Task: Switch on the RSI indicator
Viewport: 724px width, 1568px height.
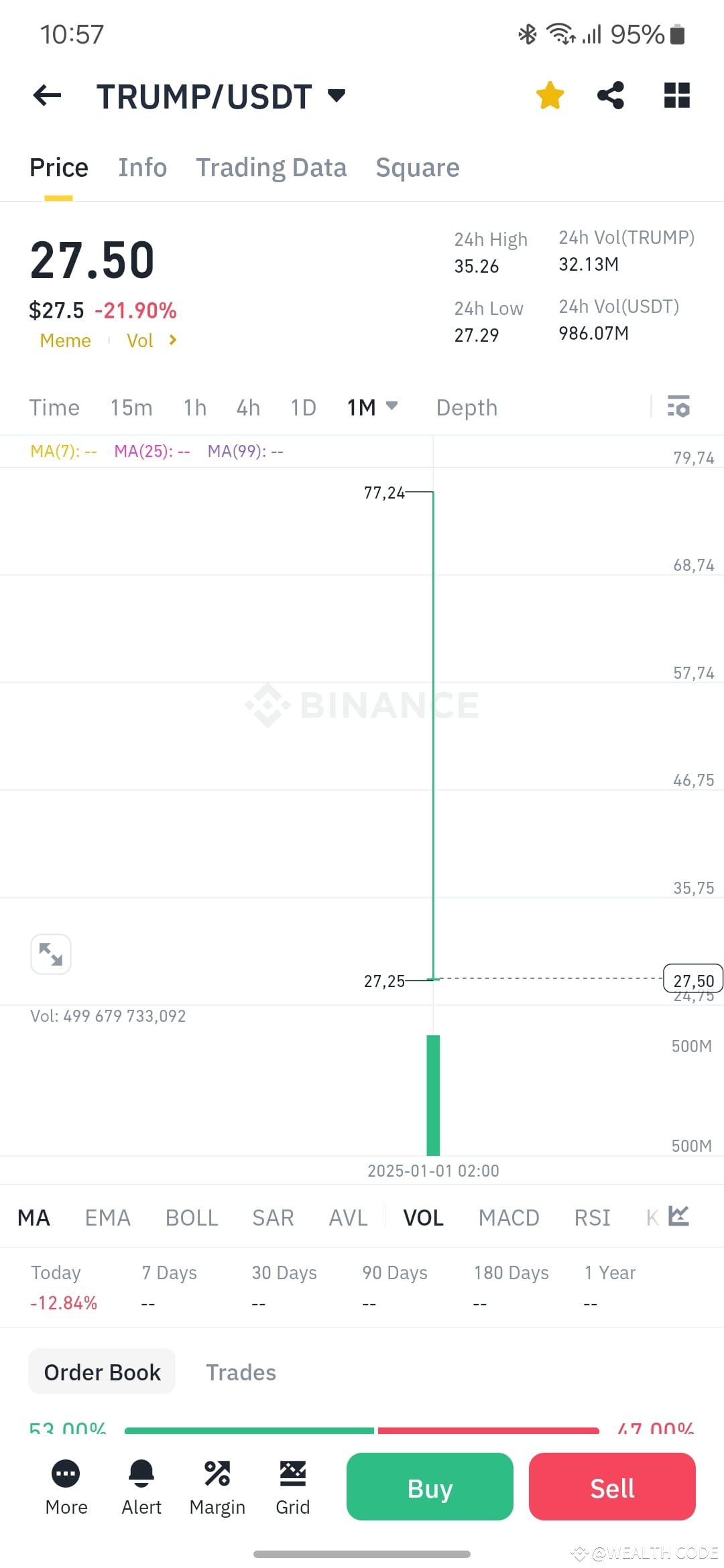Action: click(592, 1217)
